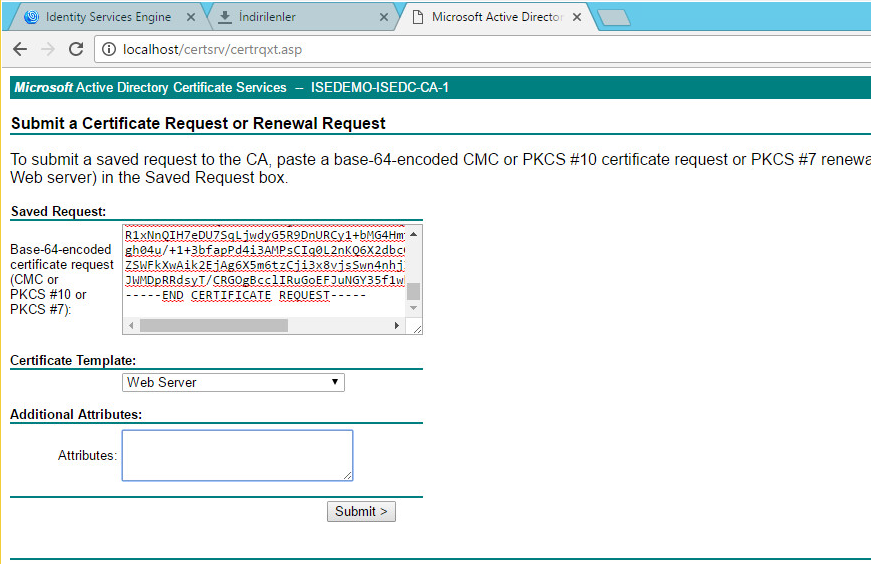Click the resize grip of Saved Request box
The image size is (871, 564).
[x=417, y=330]
